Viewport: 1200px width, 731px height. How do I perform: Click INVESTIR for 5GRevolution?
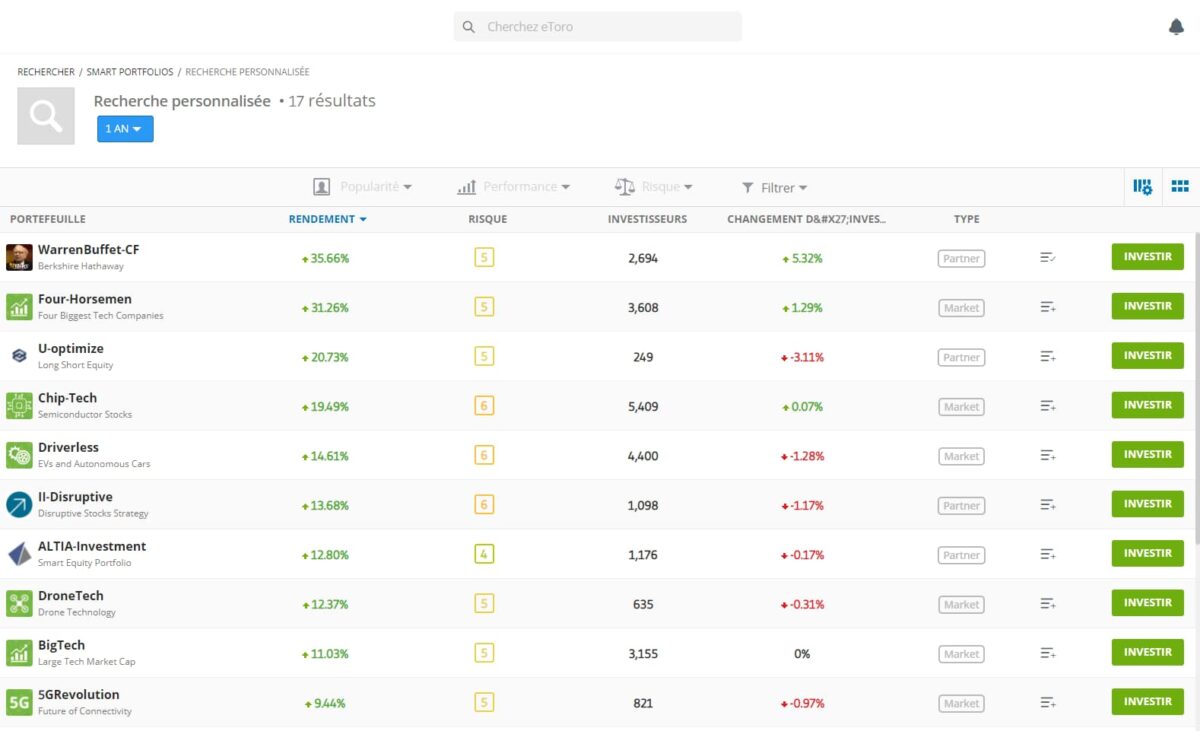tap(1147, 702)
